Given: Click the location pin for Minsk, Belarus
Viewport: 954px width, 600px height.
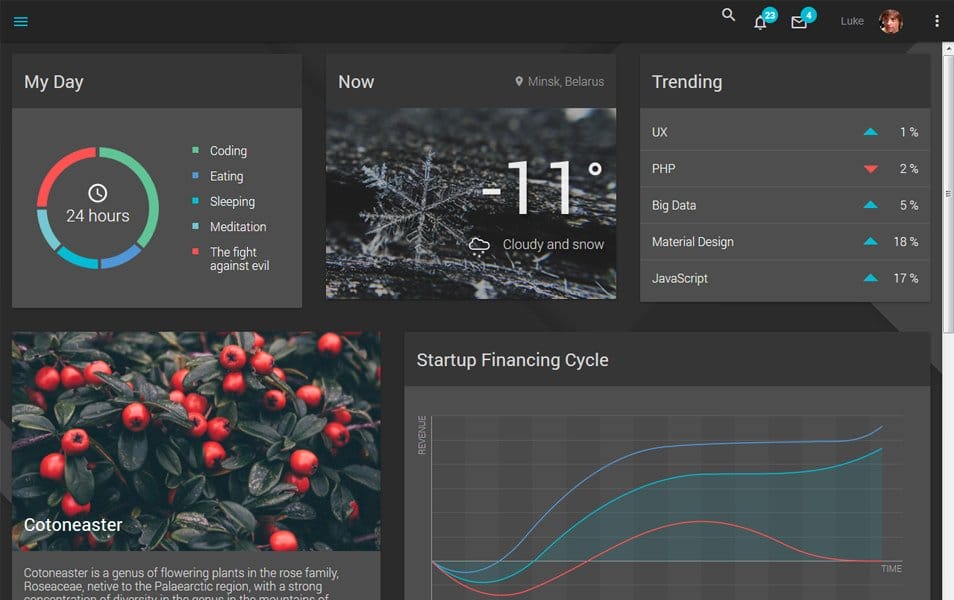Looking at the screenshot, I should click(519, 83).
